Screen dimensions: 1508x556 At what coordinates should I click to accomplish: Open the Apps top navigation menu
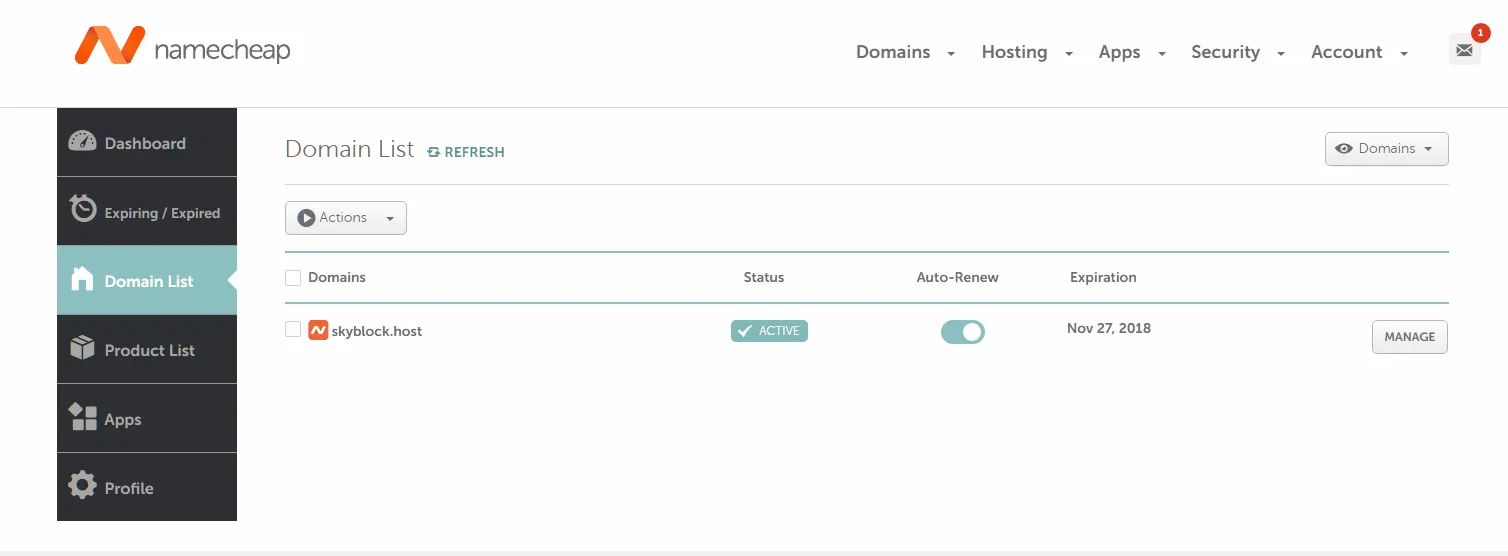1119,52
